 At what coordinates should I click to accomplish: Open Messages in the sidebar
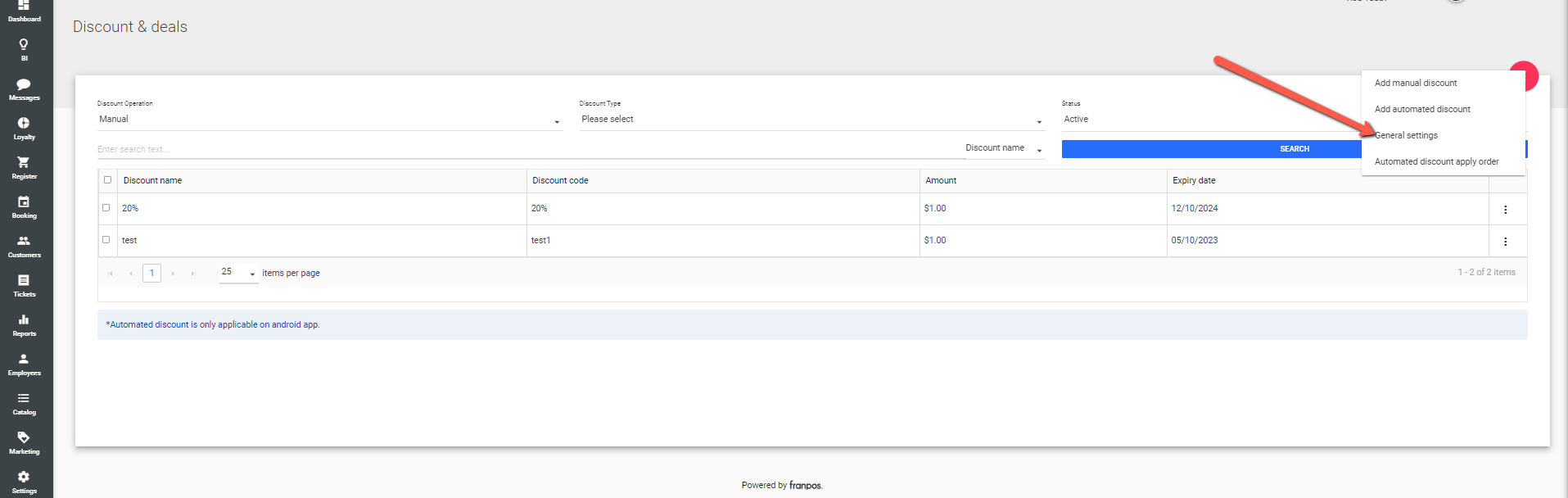point(24,89)
